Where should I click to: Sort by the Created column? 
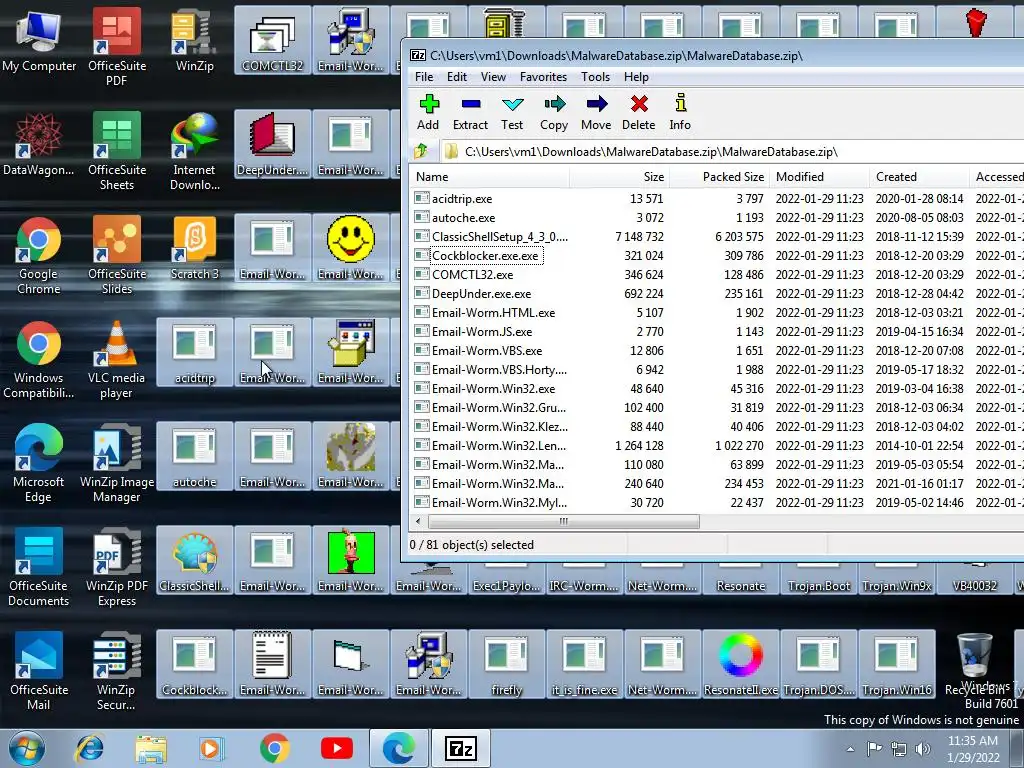[920, 177]
